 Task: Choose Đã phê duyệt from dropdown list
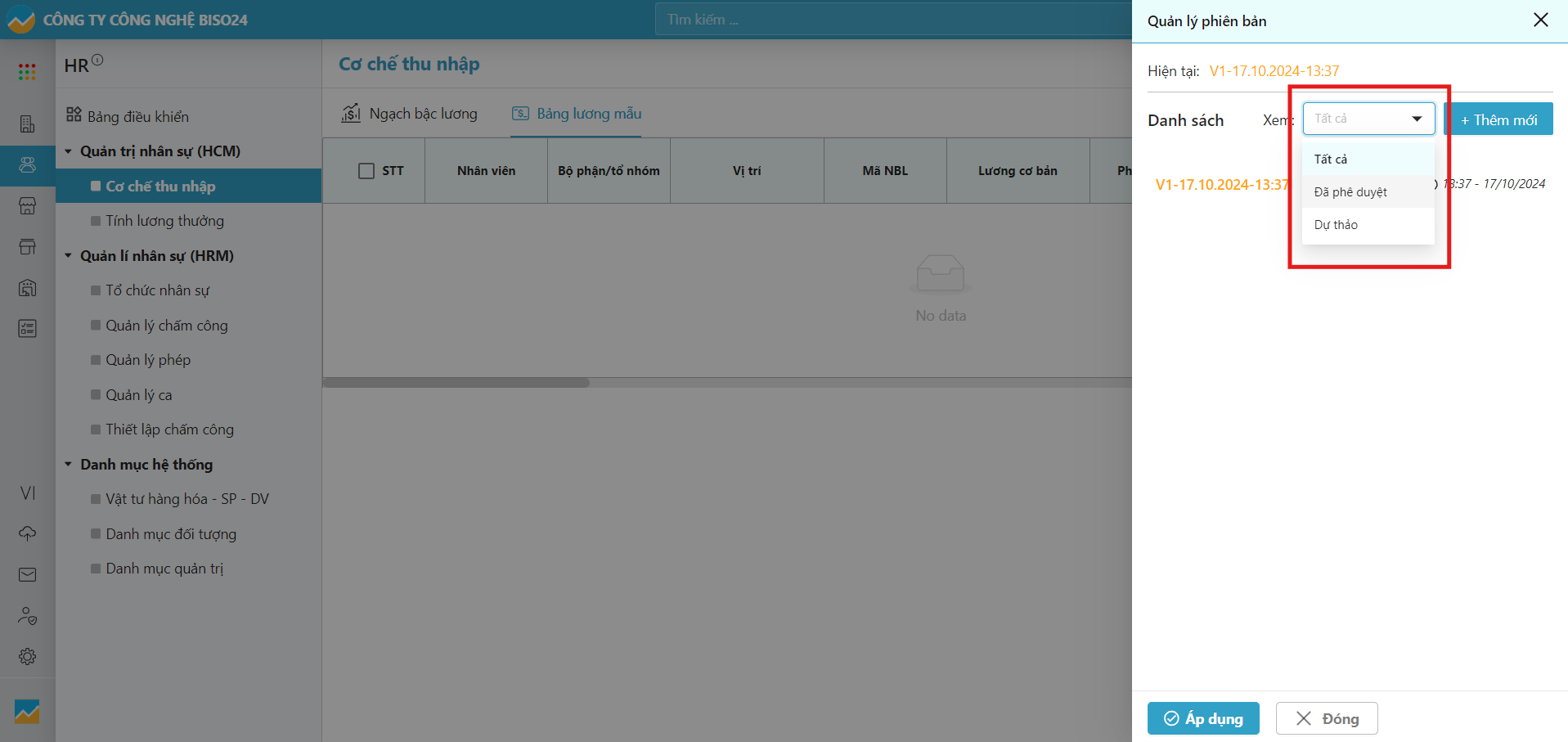tap(1350, 192)
